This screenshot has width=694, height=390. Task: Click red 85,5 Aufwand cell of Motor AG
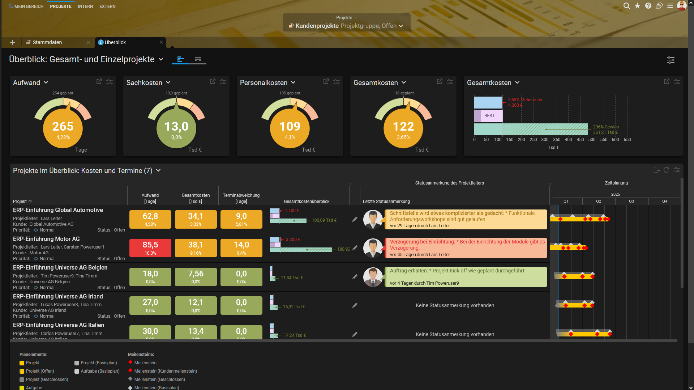(x=150, y=248)
